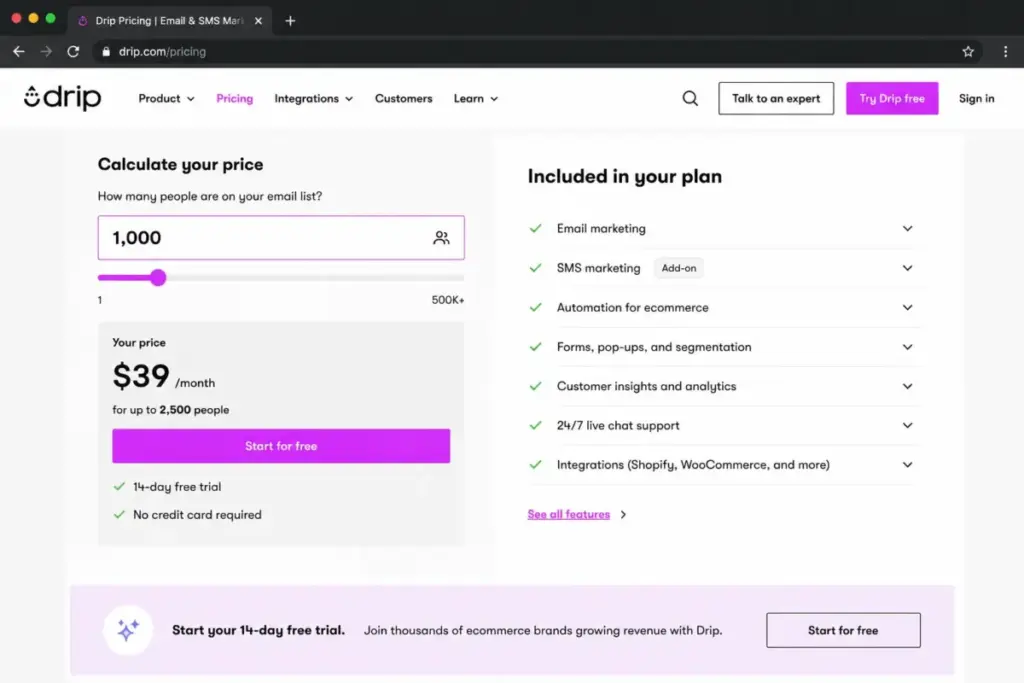Go to the Pricing page link
This screenshot has height=683, width=1024.
pyautogui.click(x=234, y=99)
